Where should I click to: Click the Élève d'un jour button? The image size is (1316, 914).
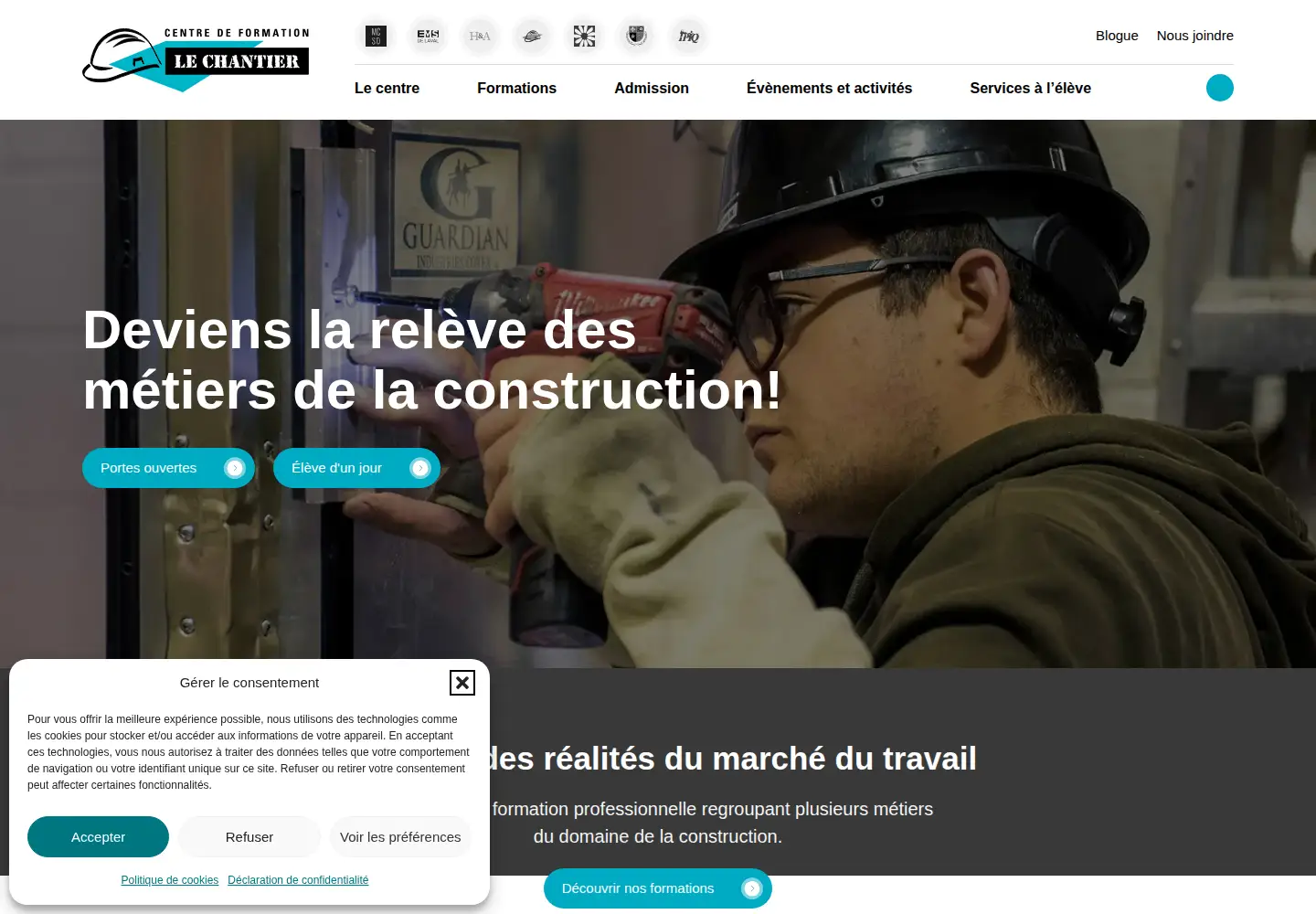tap(356, 468)
